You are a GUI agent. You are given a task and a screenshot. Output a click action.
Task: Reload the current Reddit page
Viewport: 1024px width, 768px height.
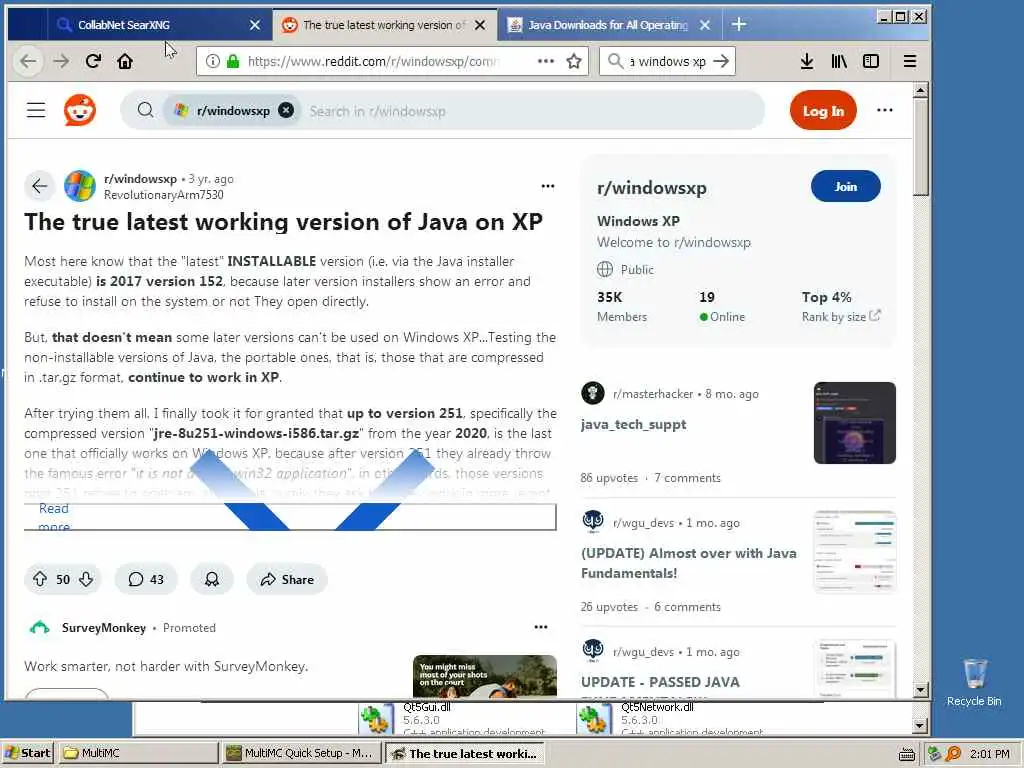point(93,61)
